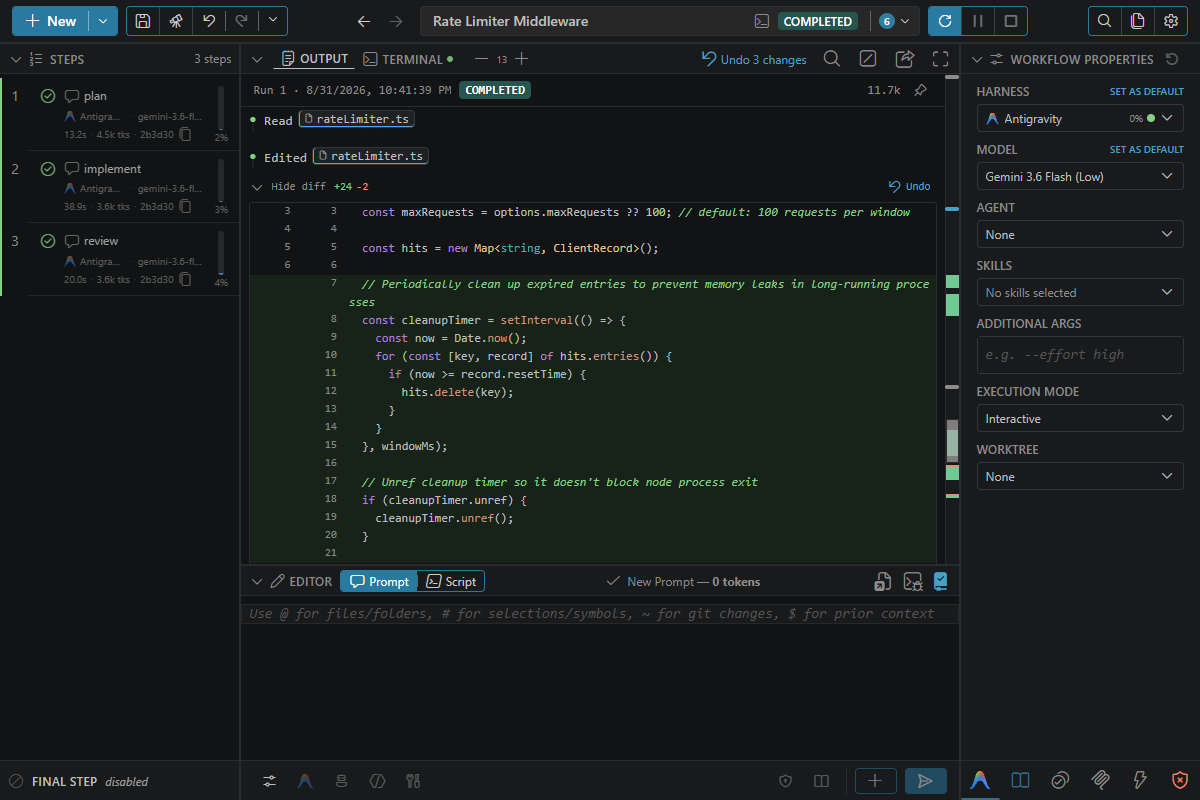This screenshot has height=800, width=1200.
Task: Click the plus button beside send
Action: click(x=875, y=781)
